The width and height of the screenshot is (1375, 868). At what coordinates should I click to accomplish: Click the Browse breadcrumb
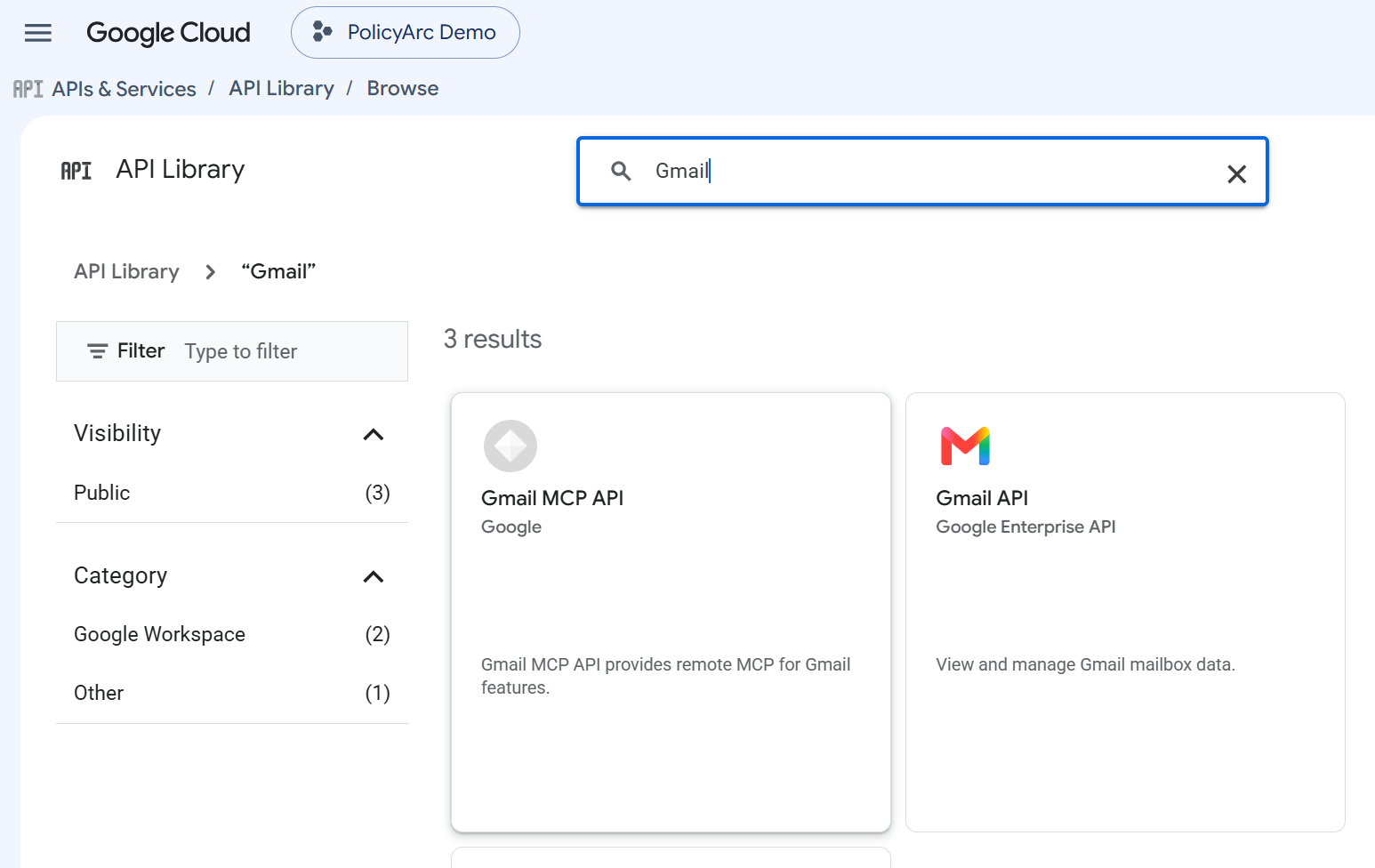coord(403,88)
